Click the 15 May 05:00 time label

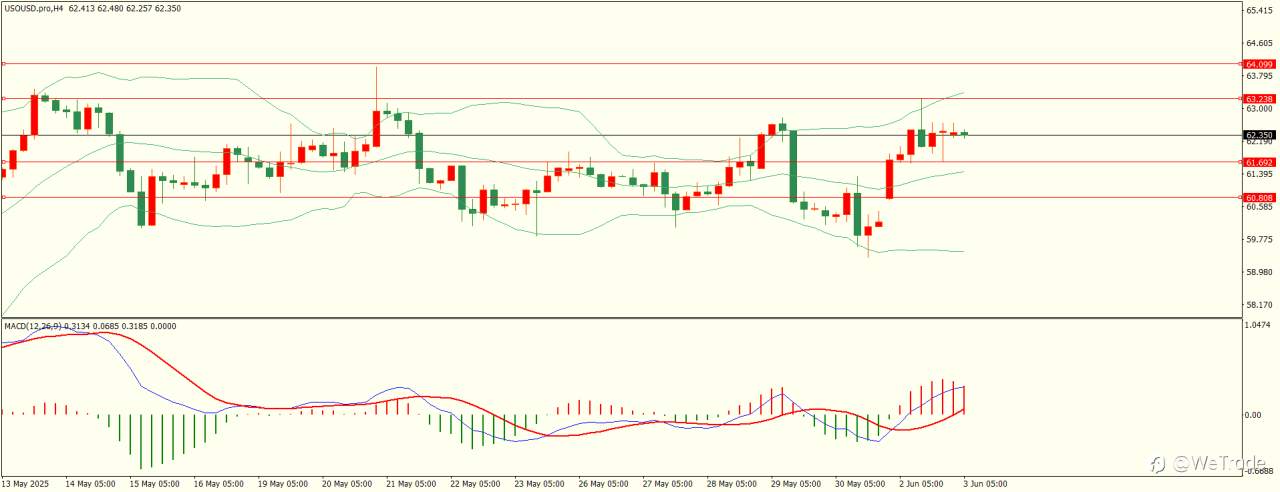point(154,484)
